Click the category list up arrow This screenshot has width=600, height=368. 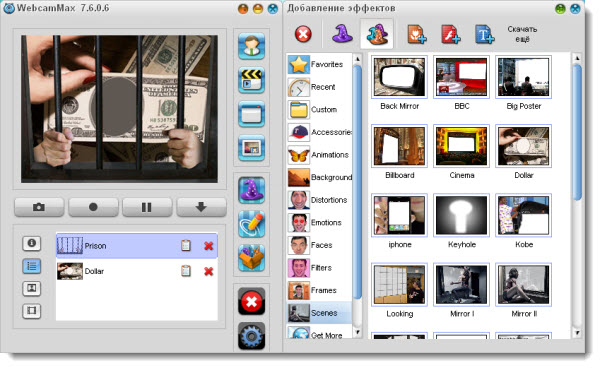tap(357, 59)
